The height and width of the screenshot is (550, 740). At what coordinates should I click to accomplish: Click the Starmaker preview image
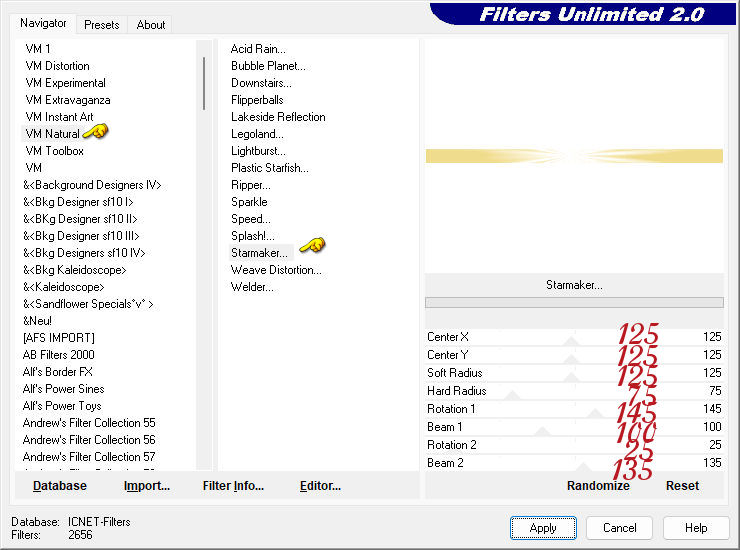pyautogui.click(x=574, y=156)
